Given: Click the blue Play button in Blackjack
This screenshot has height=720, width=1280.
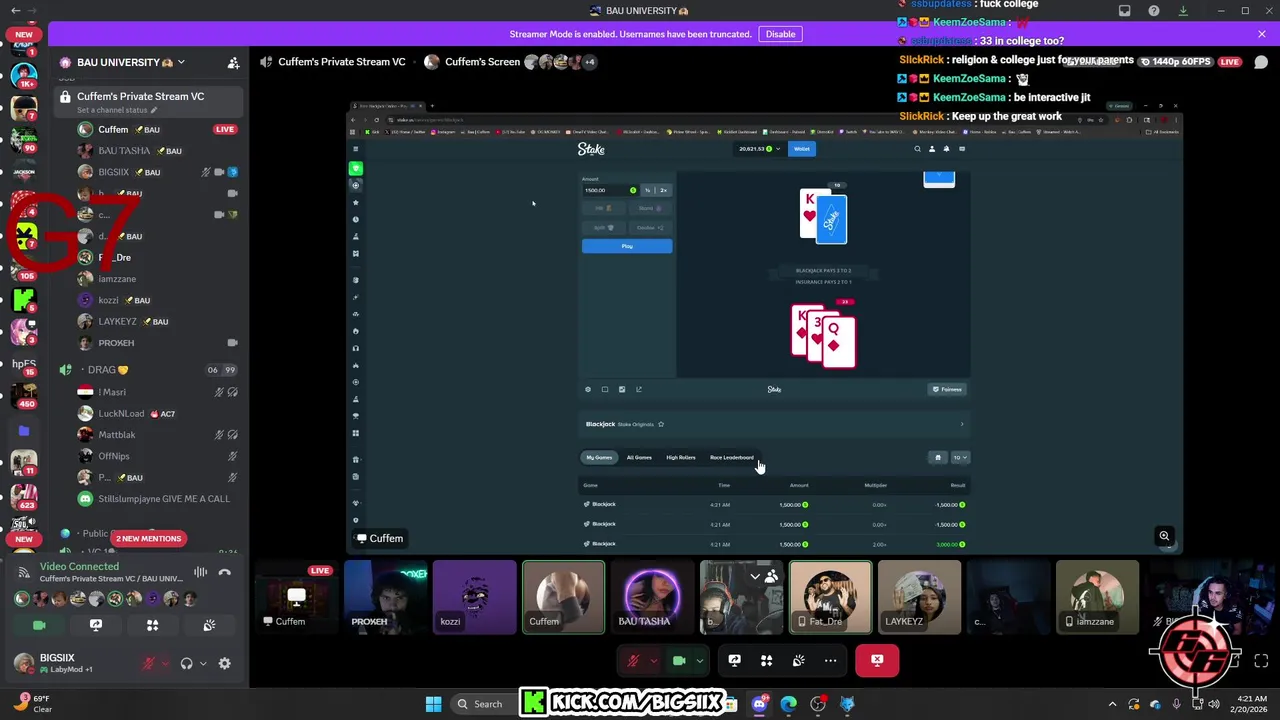Looking at the screenshot, I should (x=627, y=246).
